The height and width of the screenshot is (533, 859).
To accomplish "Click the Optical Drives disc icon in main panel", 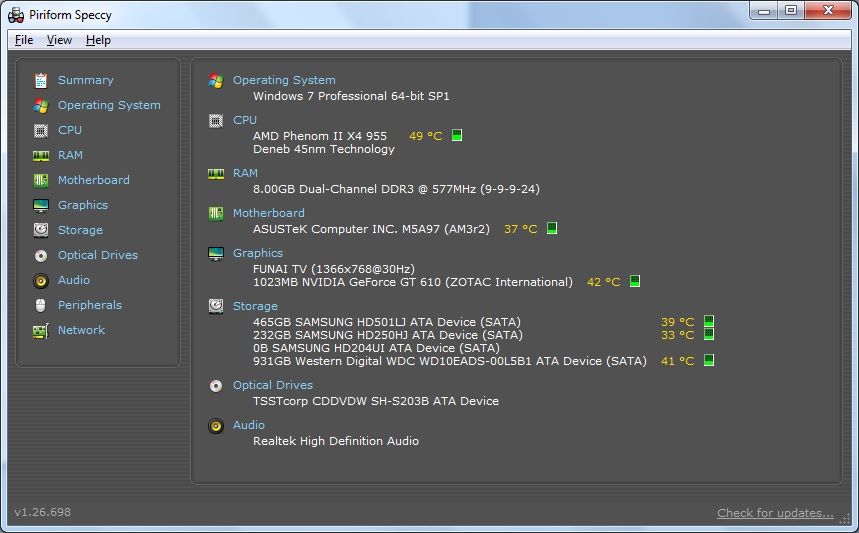I will (216, 386).
